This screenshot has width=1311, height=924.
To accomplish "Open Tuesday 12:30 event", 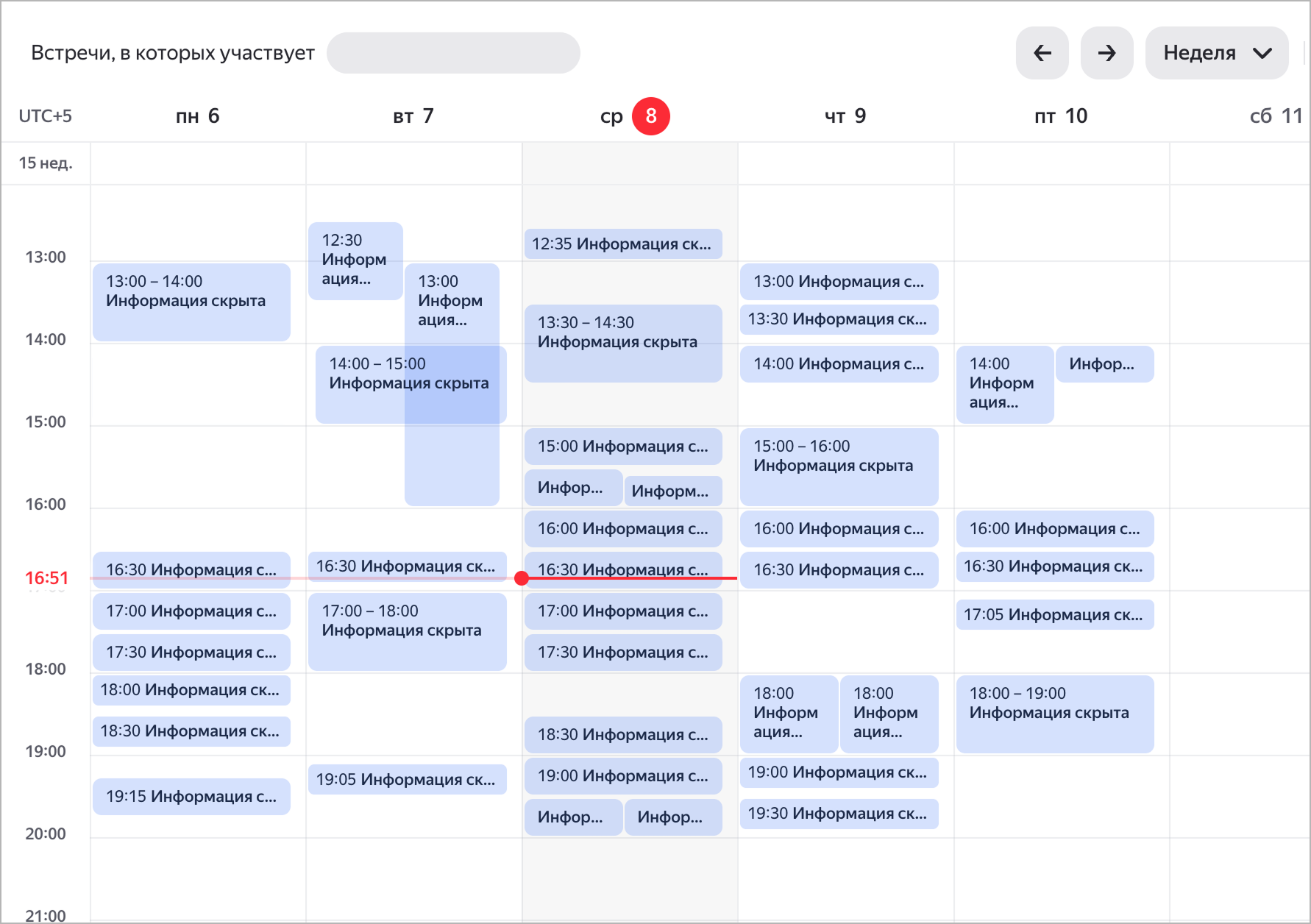I will pos(355,260).
